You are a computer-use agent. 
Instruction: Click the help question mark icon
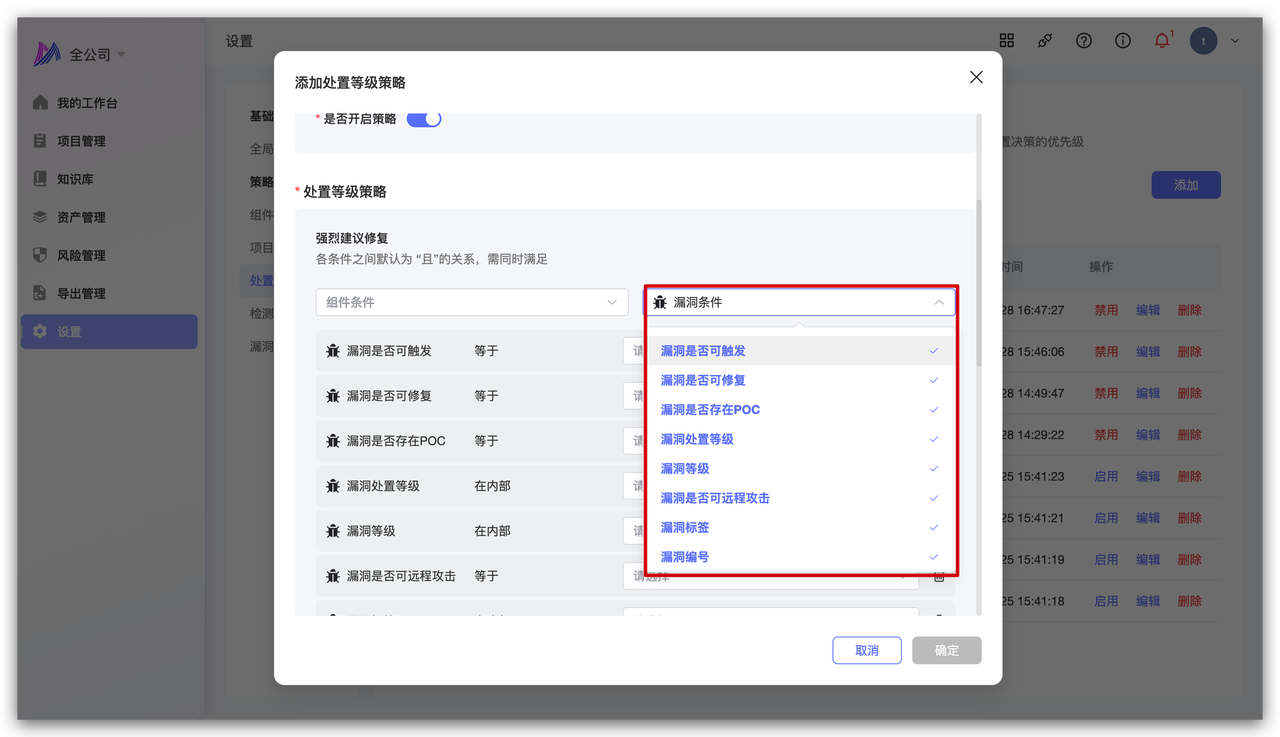pos(1084,41)
